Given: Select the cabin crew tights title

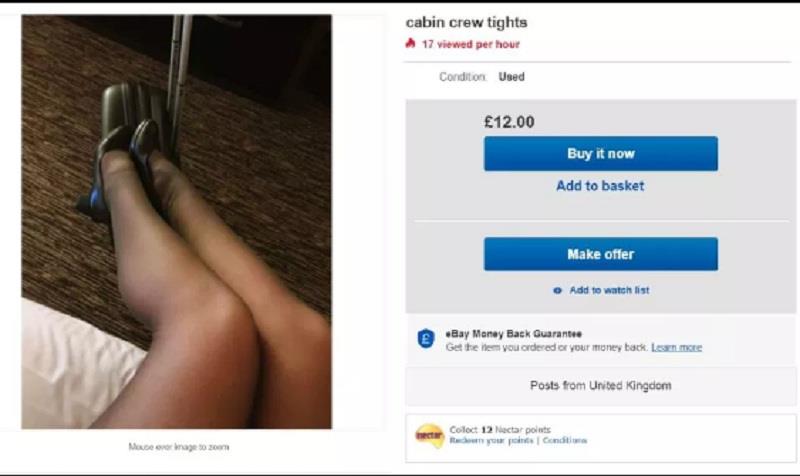Looking at the screenshot, I should coord(466,22).
